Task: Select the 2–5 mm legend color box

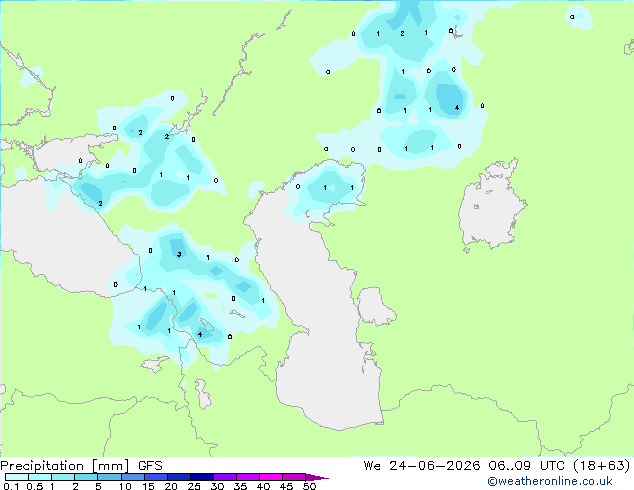Action: [86, 477]
